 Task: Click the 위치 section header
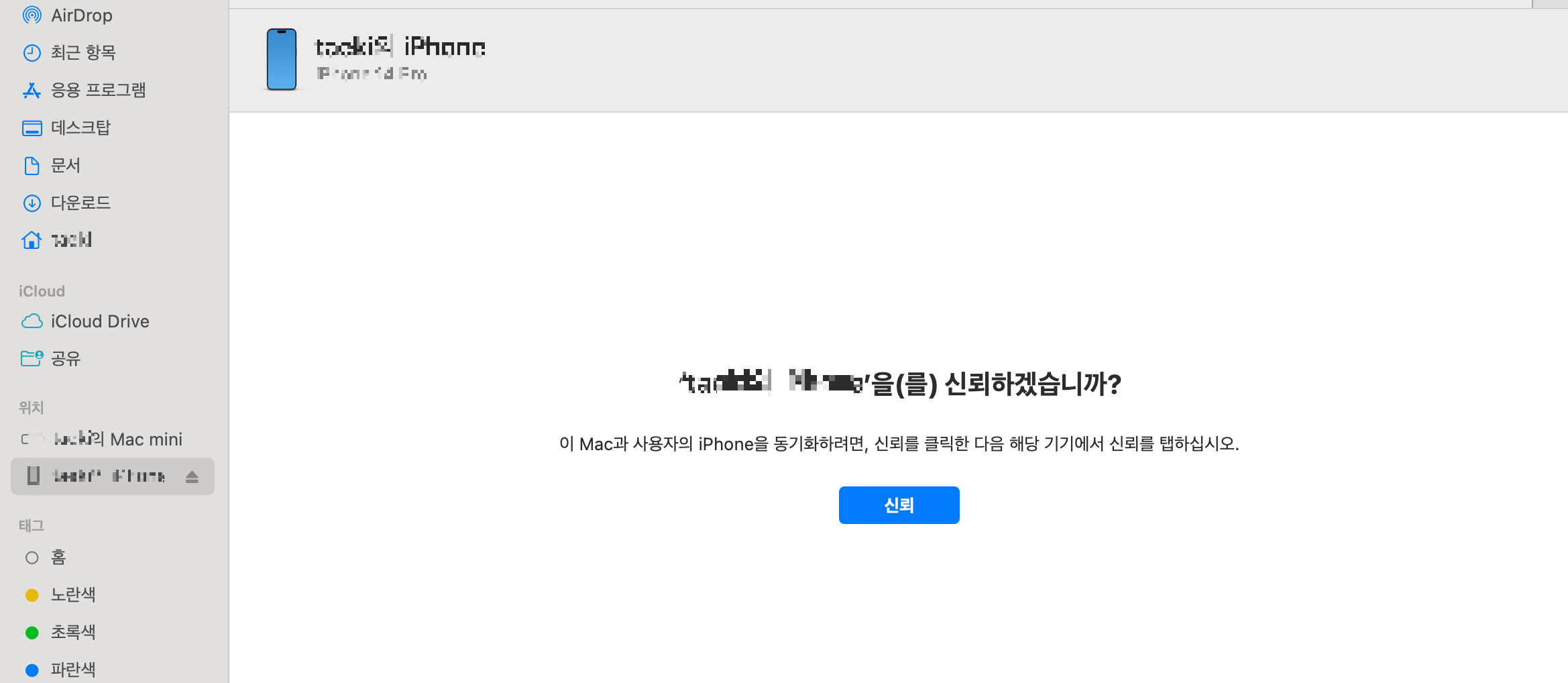point(32,408)
